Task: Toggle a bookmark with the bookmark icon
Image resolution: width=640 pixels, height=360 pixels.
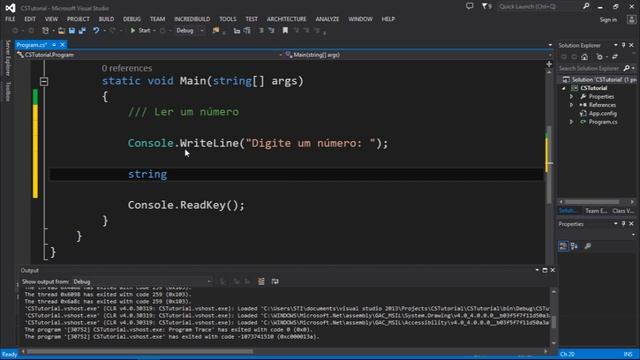Action: tap(285, 31)
